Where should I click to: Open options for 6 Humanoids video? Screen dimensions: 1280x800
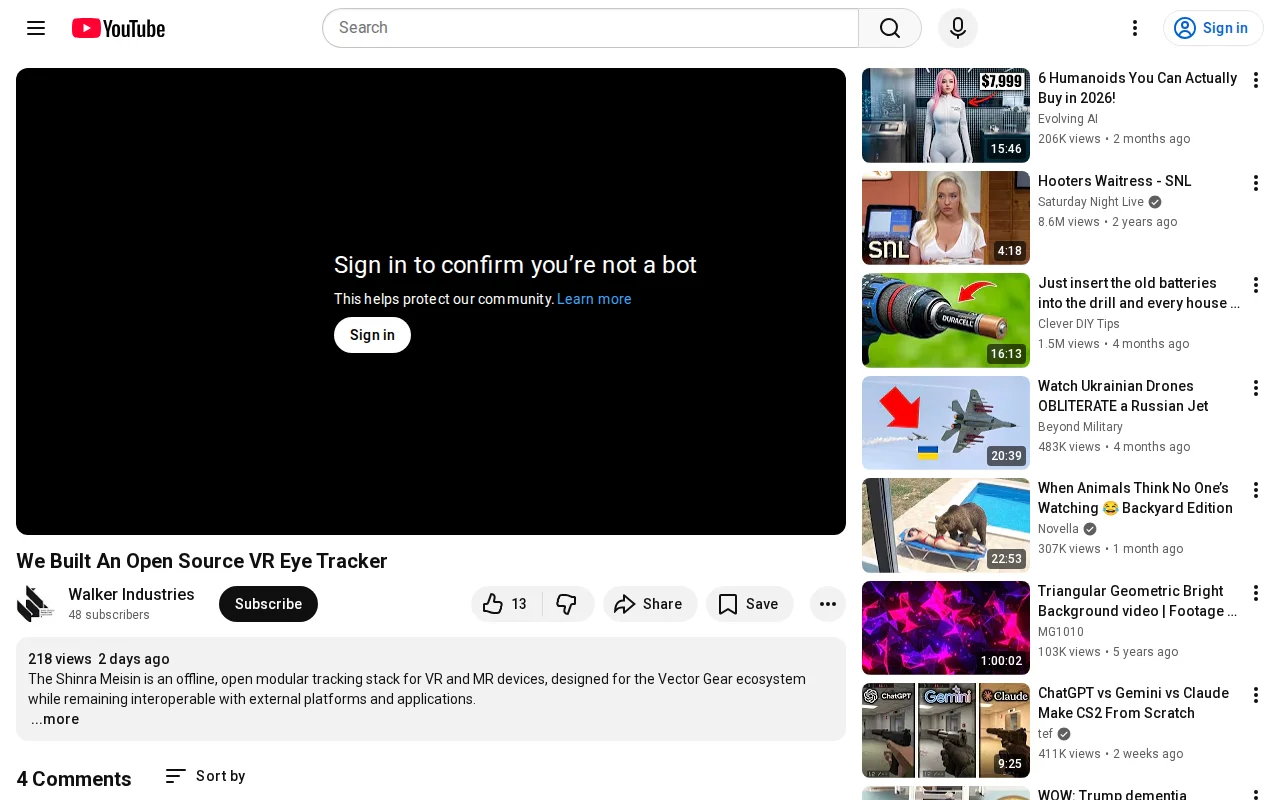[x=1256, y=80]
